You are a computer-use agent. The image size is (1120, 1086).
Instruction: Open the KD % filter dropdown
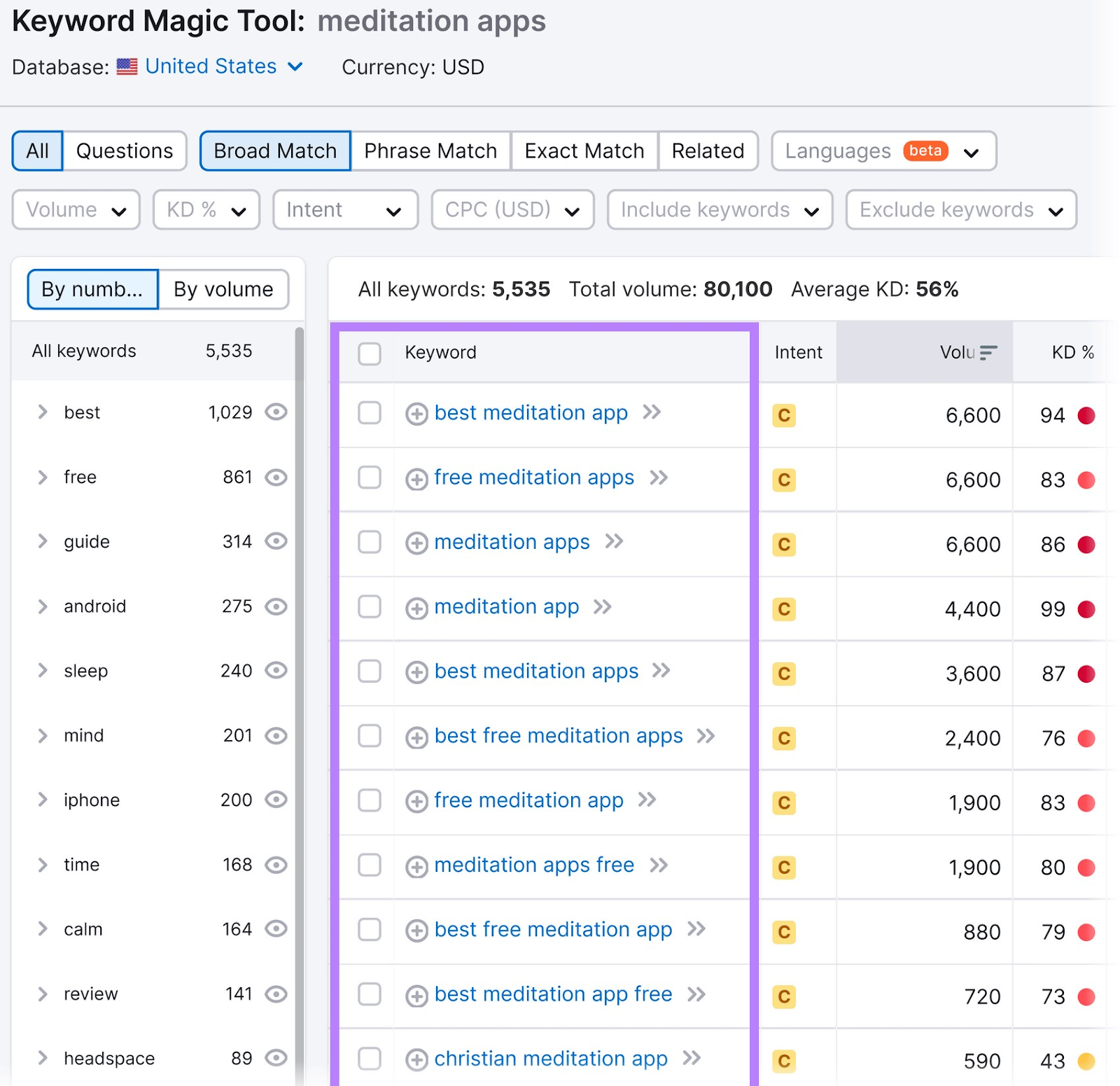click(206, 210)
